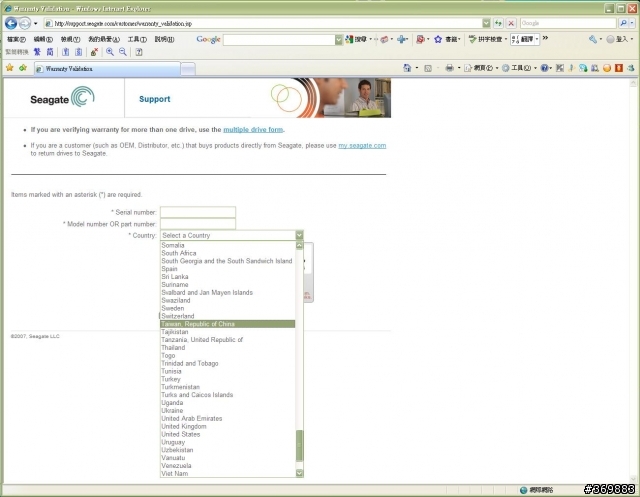Image resolution: width=640 pixels, height=497 pixels.
Task: Click the Google Toolbar search input box
Action: [x=279, y=40]
